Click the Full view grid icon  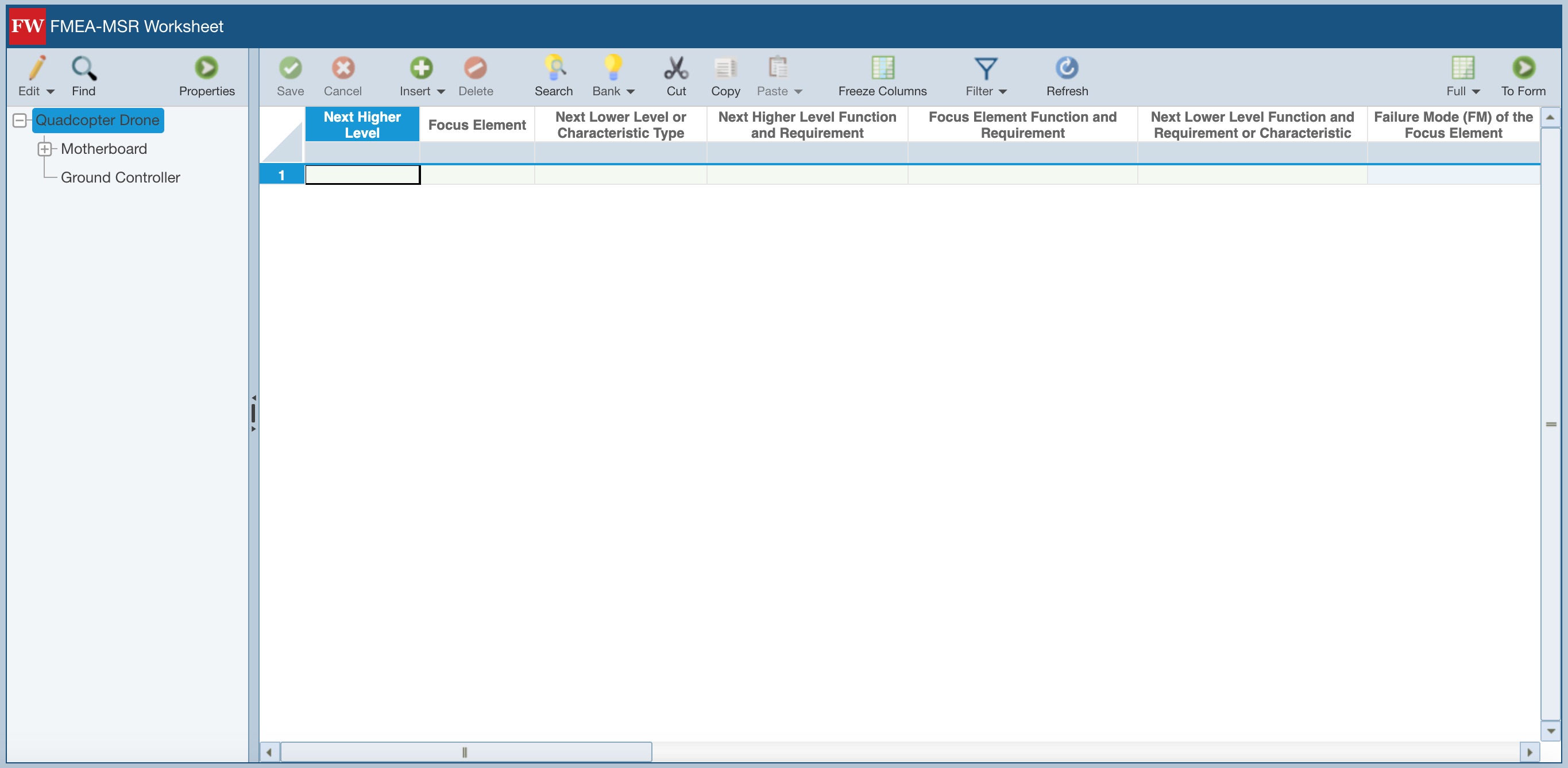pos(1463,68)
